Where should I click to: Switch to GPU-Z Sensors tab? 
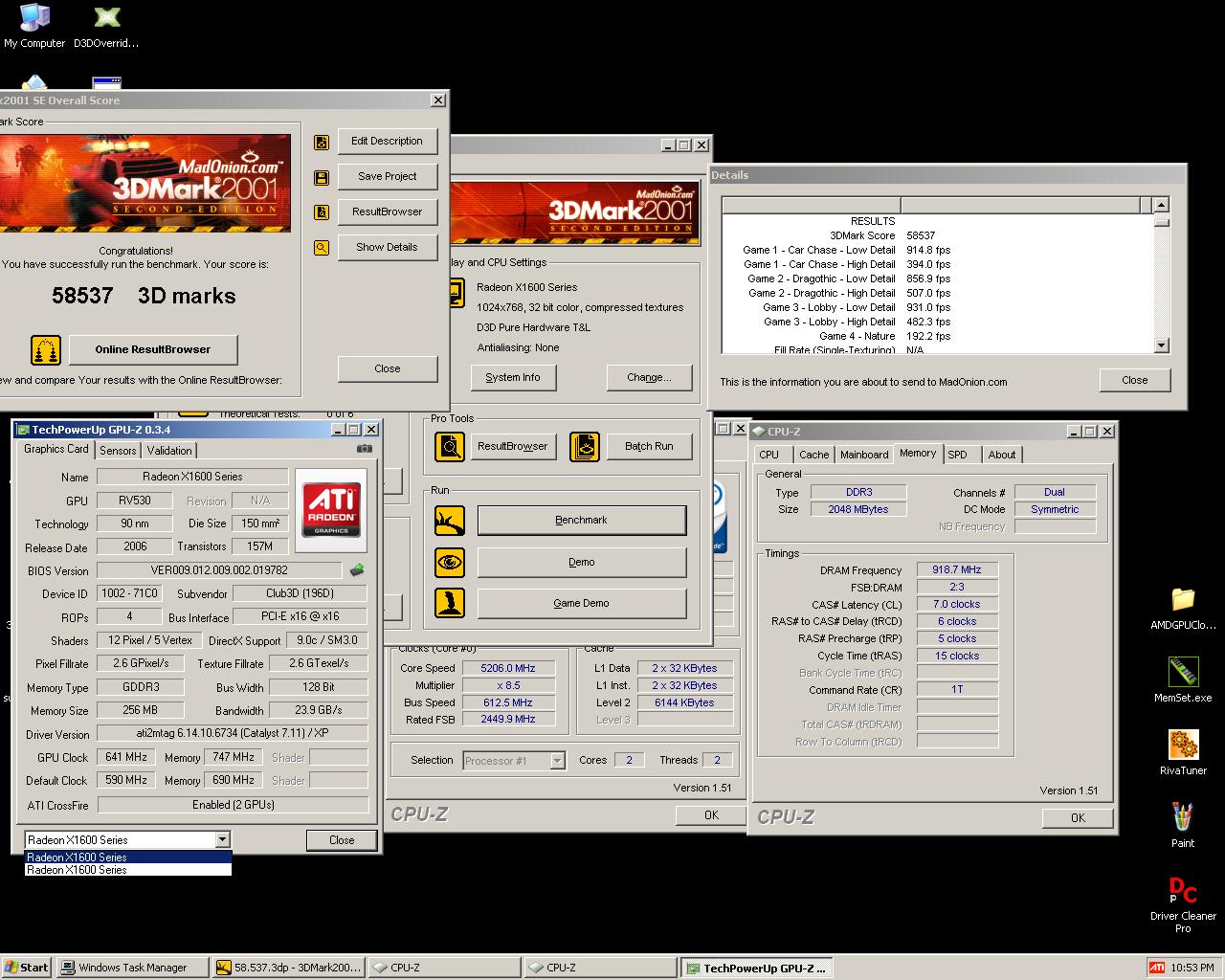tap(118, 451)
